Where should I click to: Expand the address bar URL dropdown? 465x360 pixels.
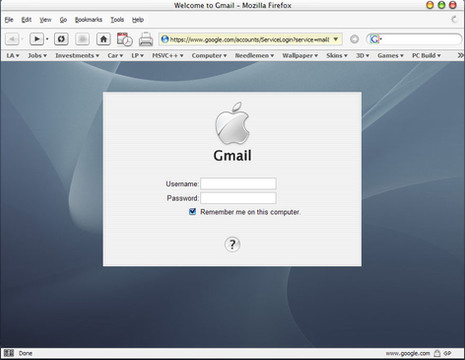pos(336,39)
